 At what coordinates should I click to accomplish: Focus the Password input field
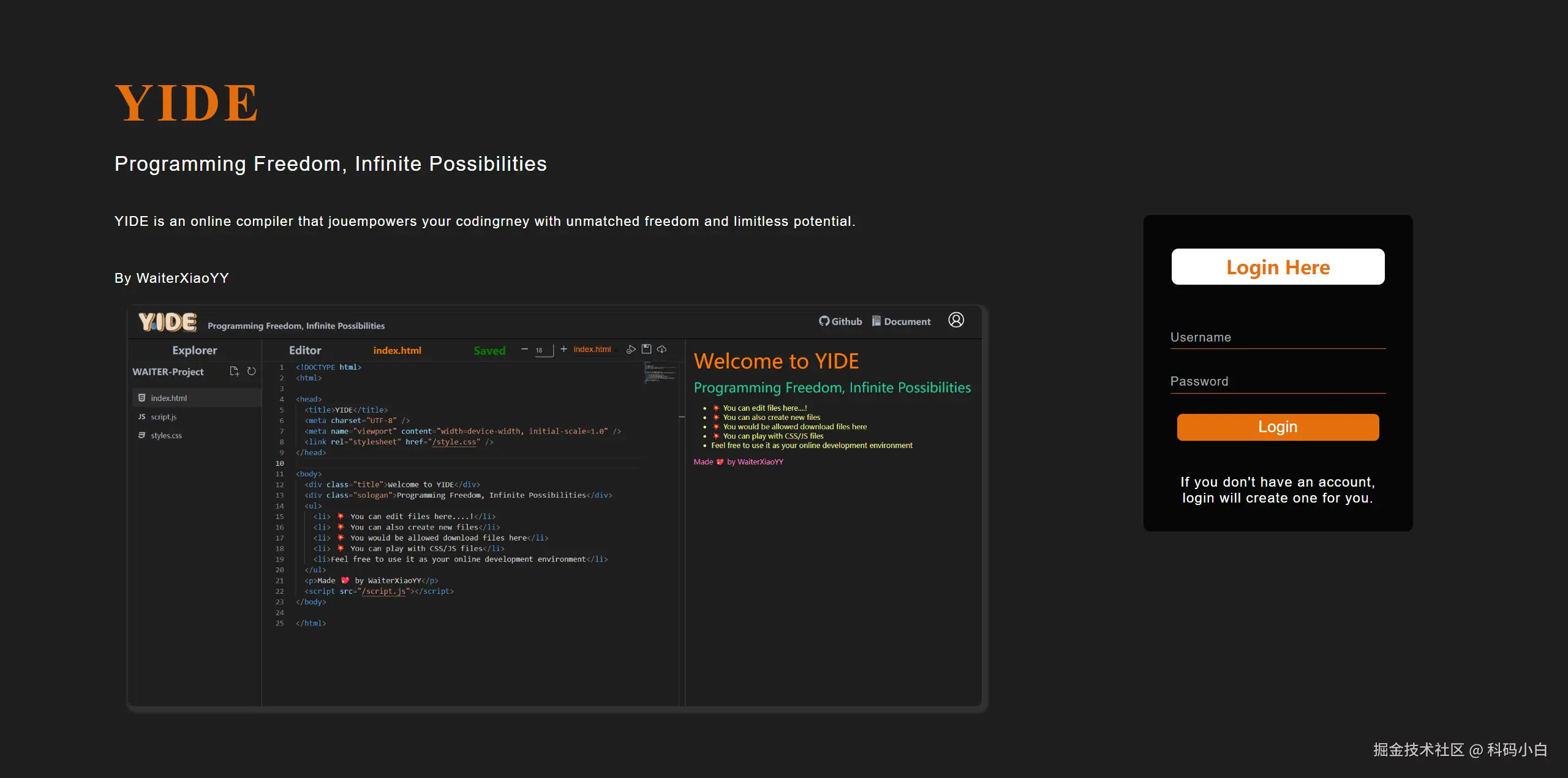pos(1278,382)
